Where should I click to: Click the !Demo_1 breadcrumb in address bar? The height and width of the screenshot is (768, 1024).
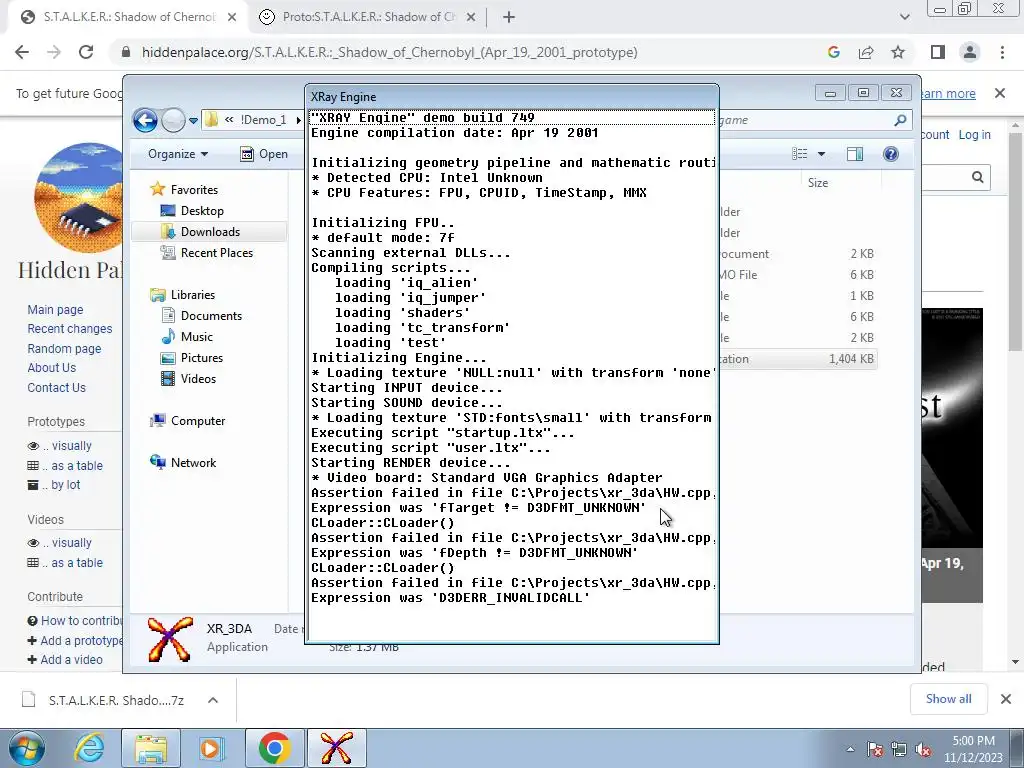click(x=263, y=120)
